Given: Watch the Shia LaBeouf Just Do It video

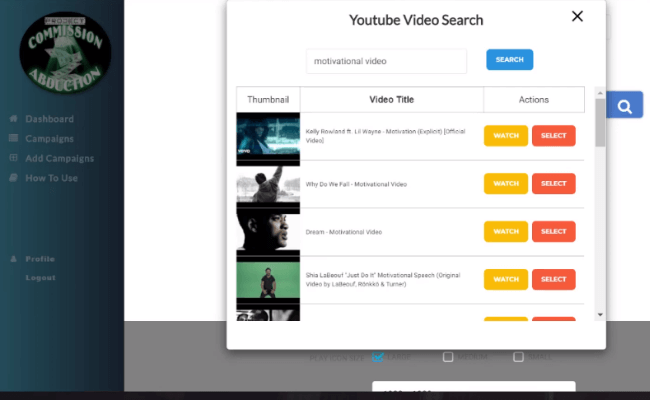Looking at the screenshot, I should [x=506, y=279].
